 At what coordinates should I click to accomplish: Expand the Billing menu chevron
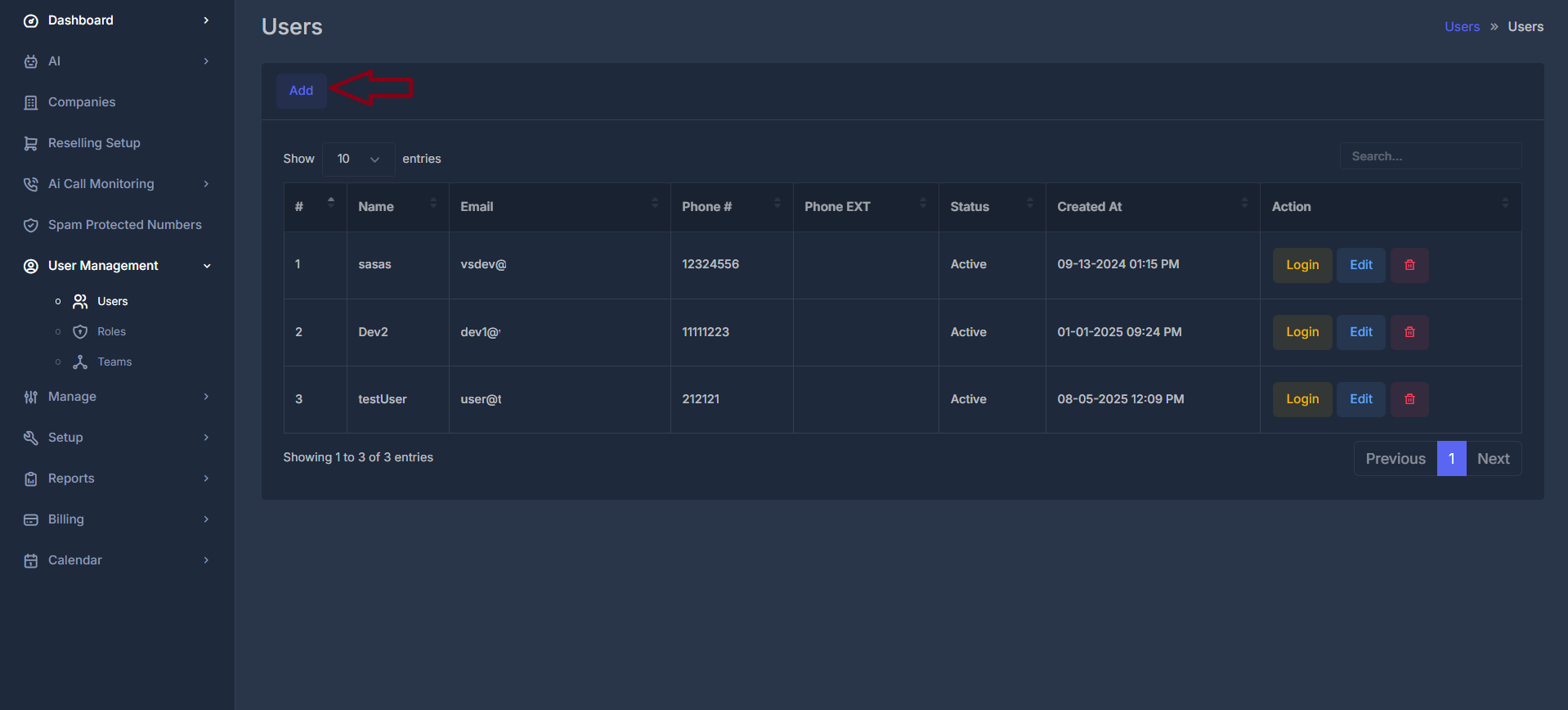pos(206,519)
